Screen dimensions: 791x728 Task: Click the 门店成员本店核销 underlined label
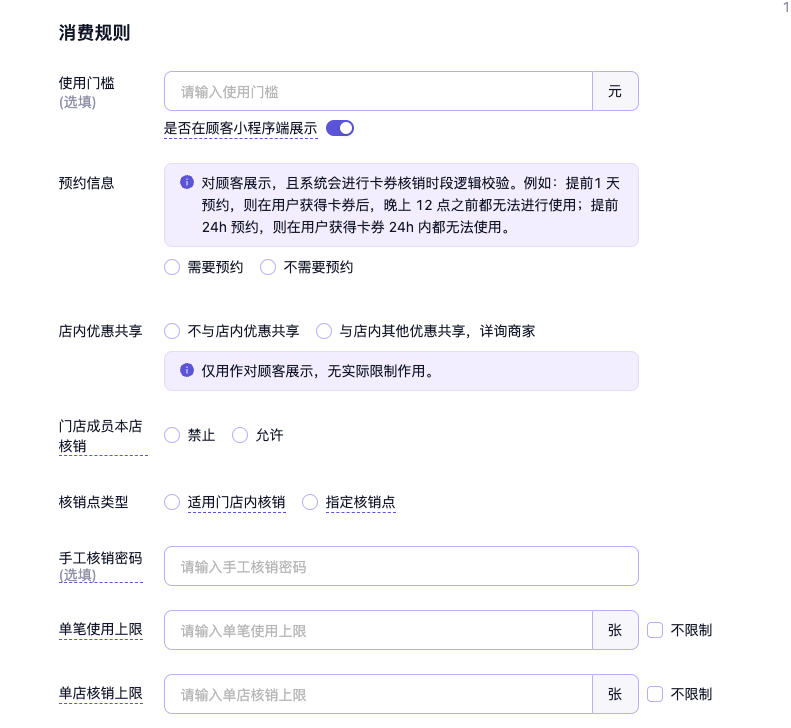(x=100, y=435)
